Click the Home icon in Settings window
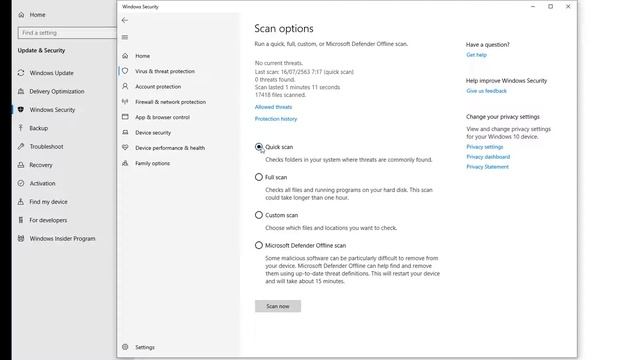This screenshot has width=640, height=360. pyautogui.click(x=21, y=15)
